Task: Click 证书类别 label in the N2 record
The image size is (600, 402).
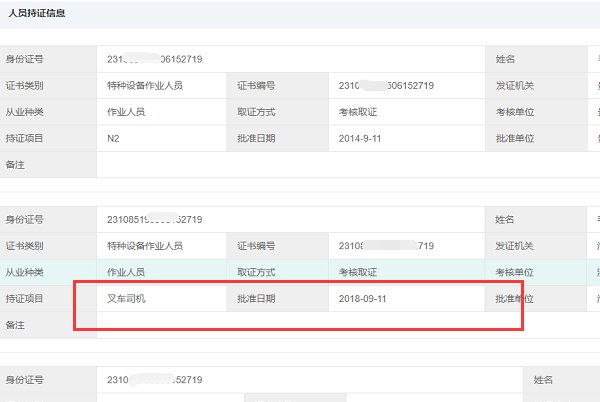Action: tap(24, 86)
